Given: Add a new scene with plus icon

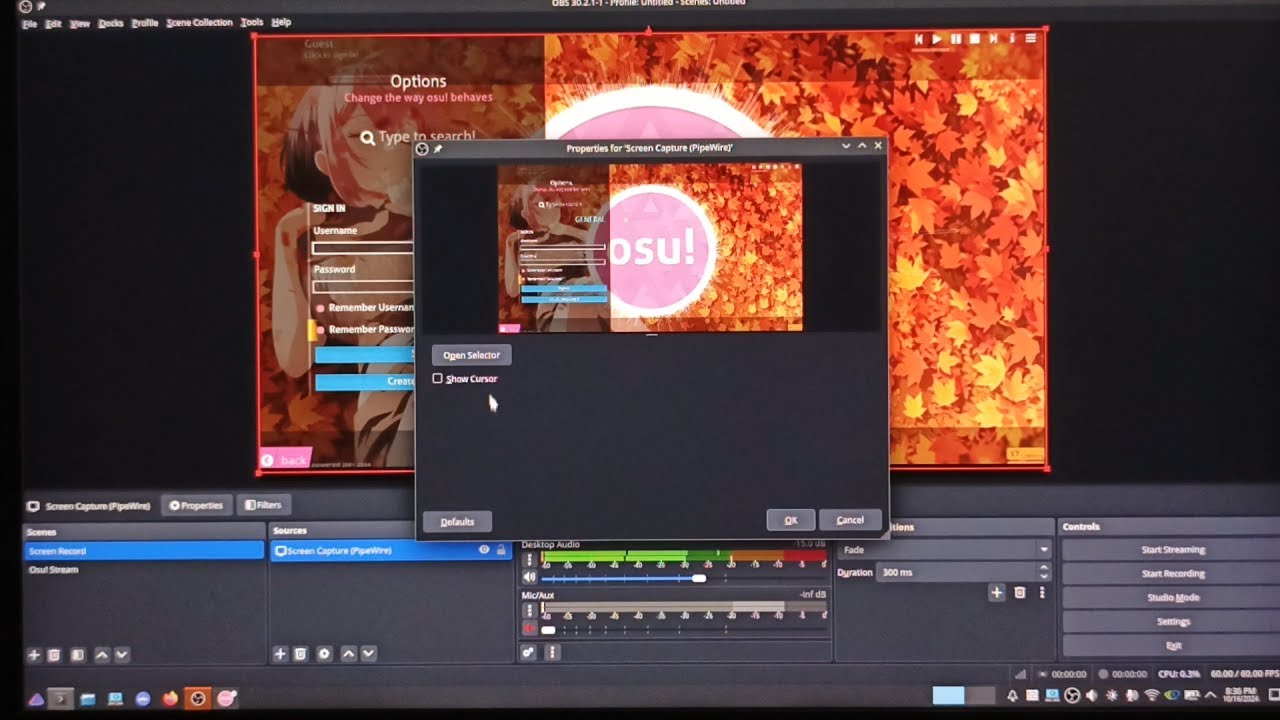Looking at the screenshot, I should [x=34, y=655].
